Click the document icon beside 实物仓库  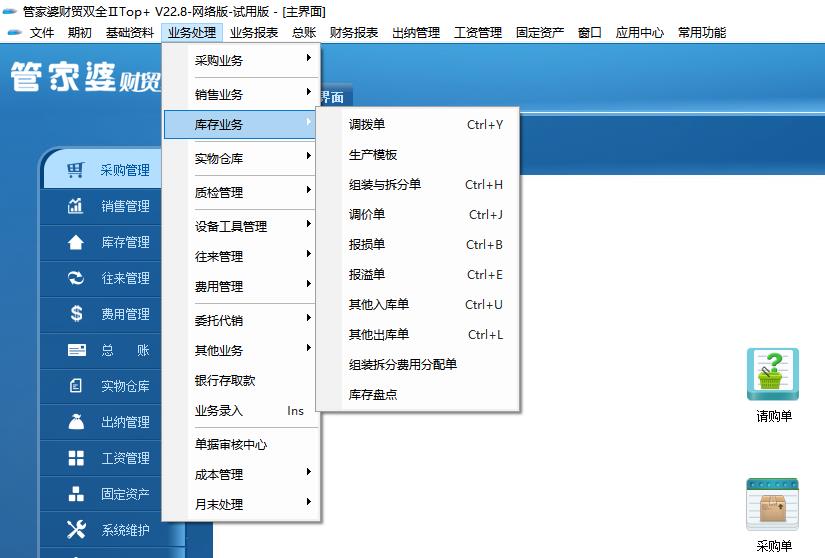coord(76,385)
